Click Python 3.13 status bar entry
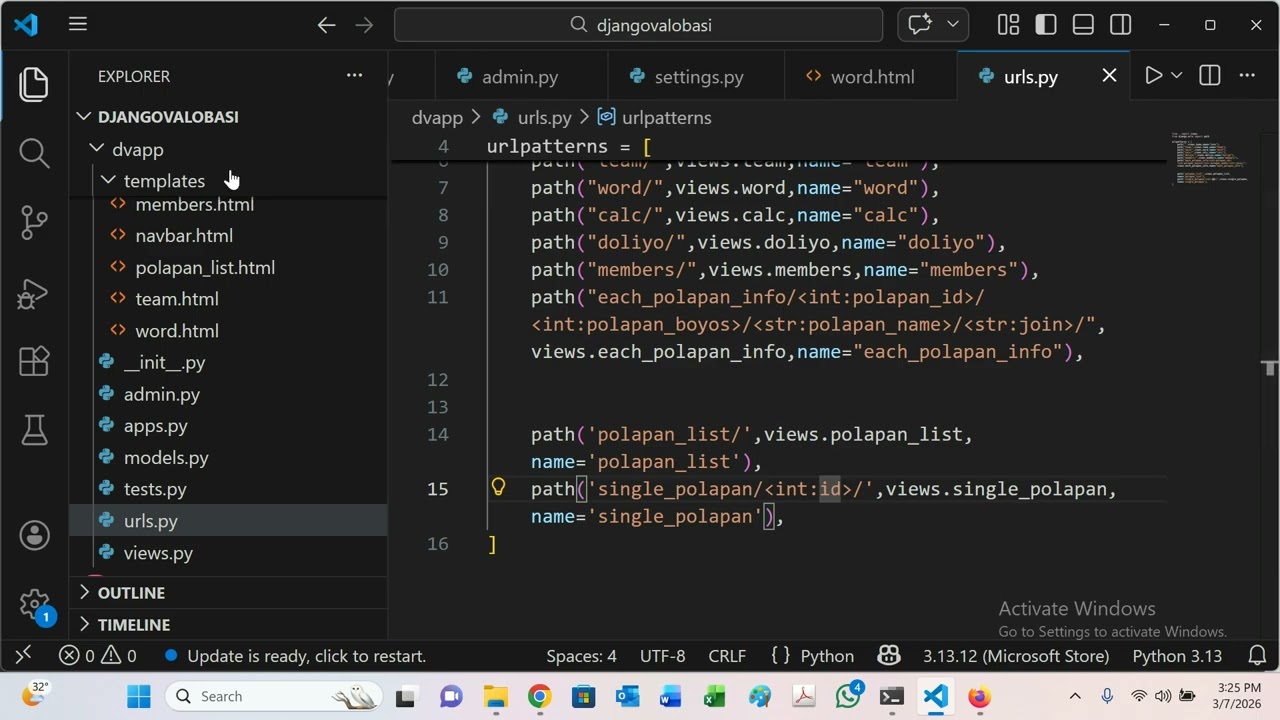This screenshot has width=1280, height=720. (x=1177, y=656)
